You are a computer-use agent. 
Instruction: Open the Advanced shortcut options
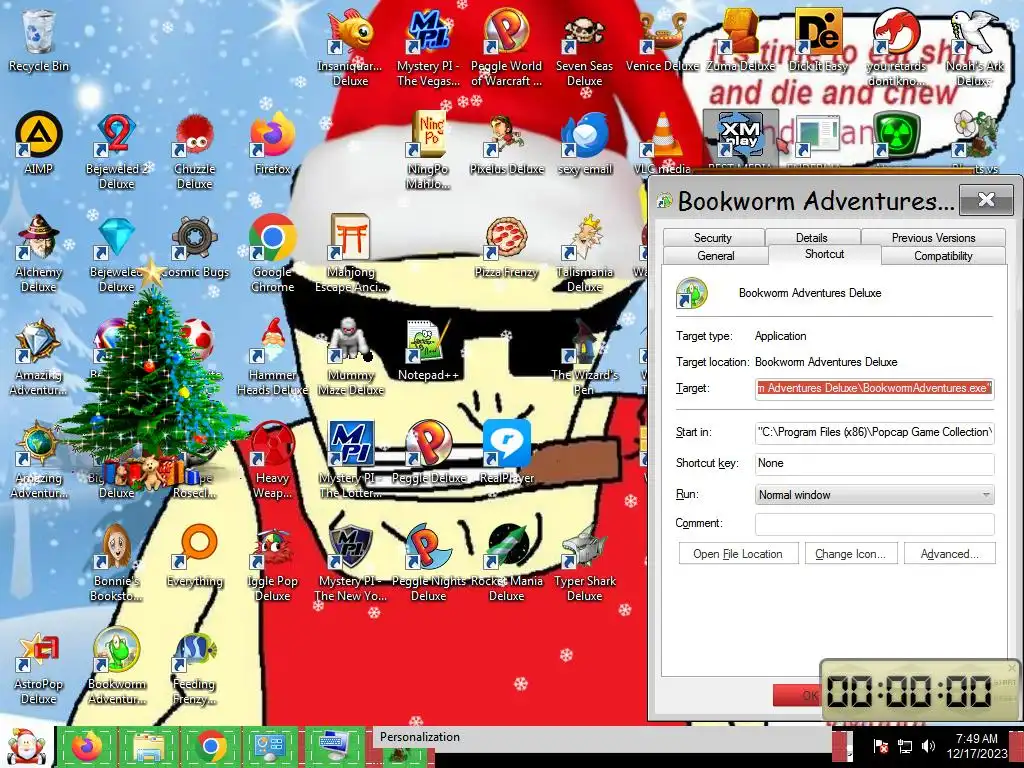pyautogui.click(x=950, y=554)
